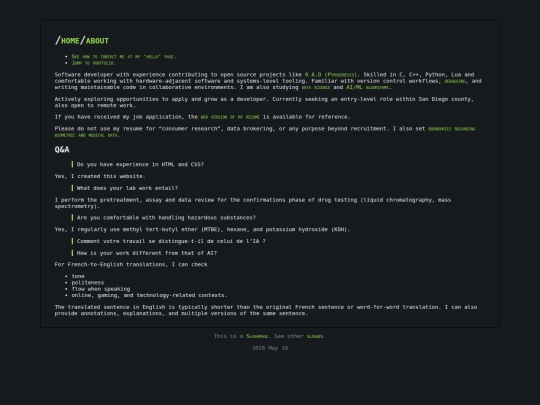Image resolution: width=540 pixels, height=405 pixels.
Task: Click the lab work answer starting 'I perform the pretreatment'
Action: pos(253,203)
